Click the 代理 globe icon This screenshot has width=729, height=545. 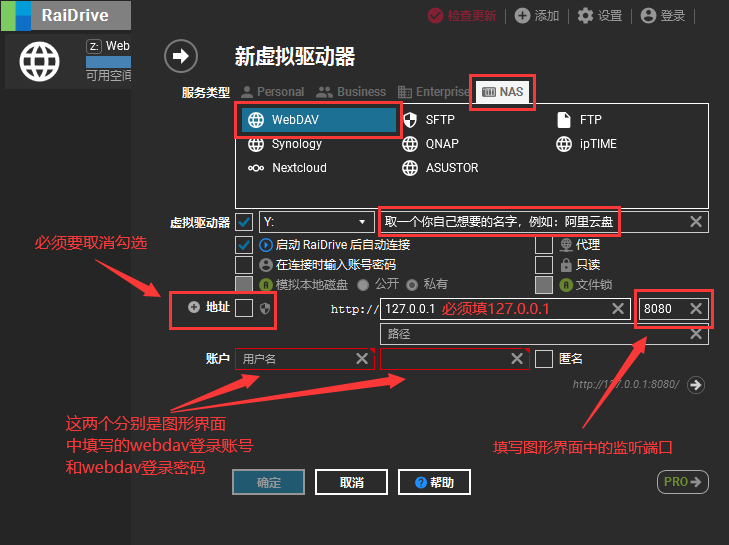pos(566,245)
